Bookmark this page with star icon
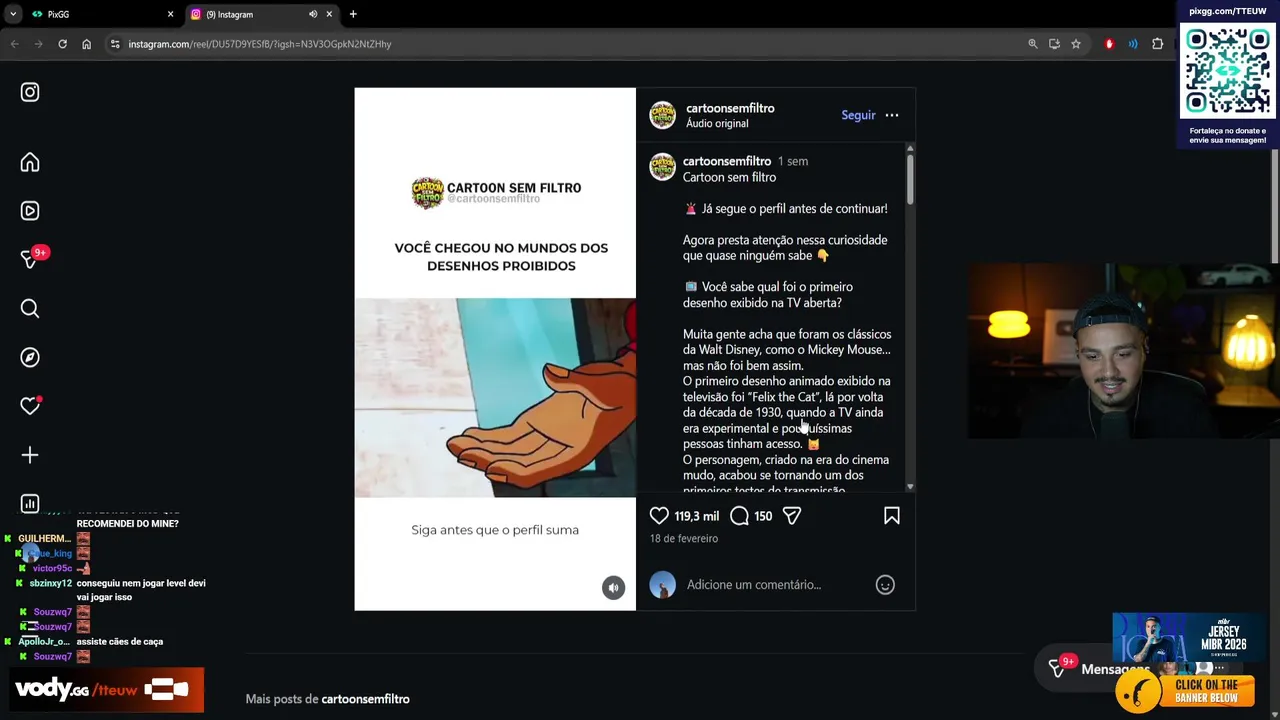The width and height of the screenshot is (1280, 720). point(1076,44)
